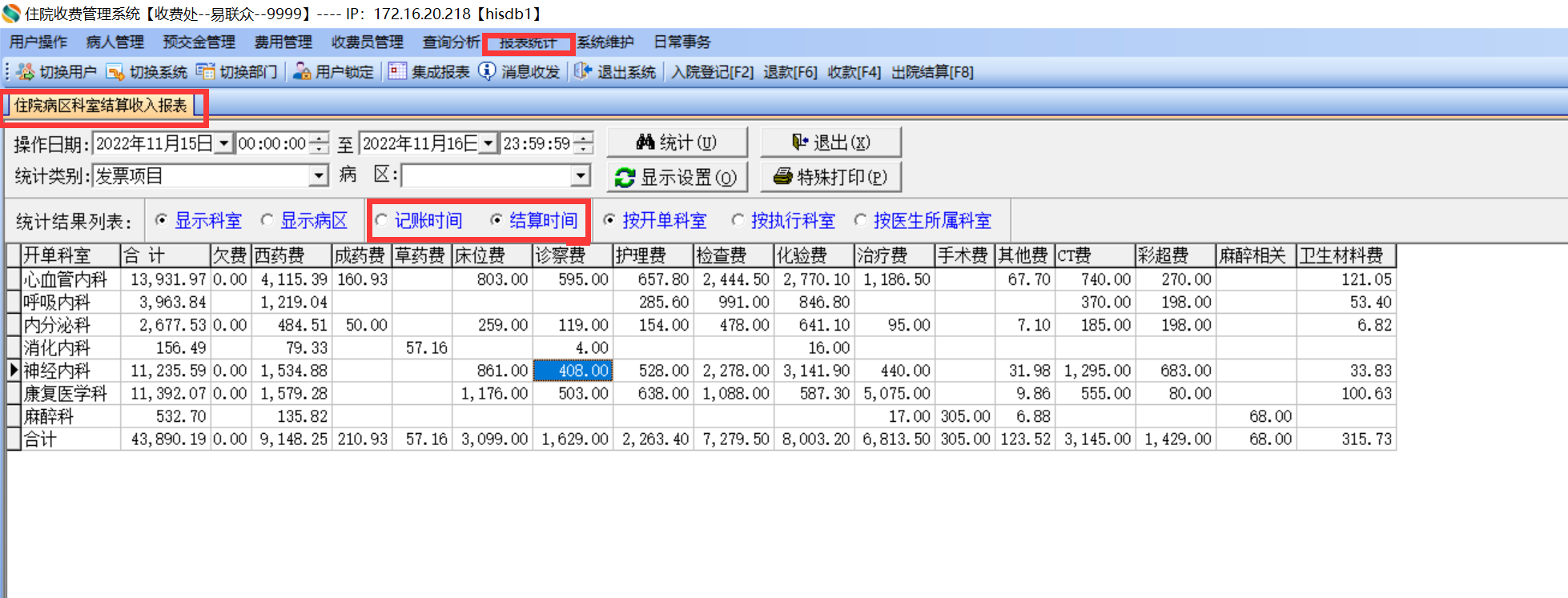Click the 开单科室 column header

point(70,255)
